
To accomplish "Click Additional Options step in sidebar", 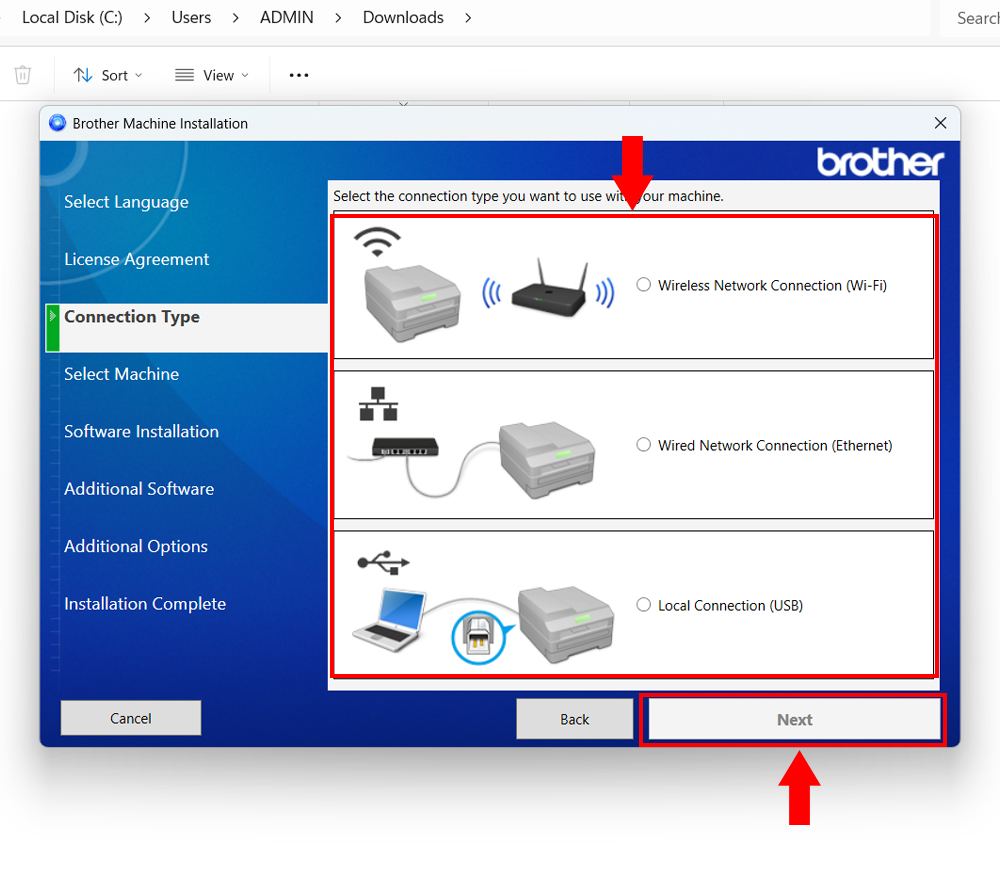I will tap(136, 546).
